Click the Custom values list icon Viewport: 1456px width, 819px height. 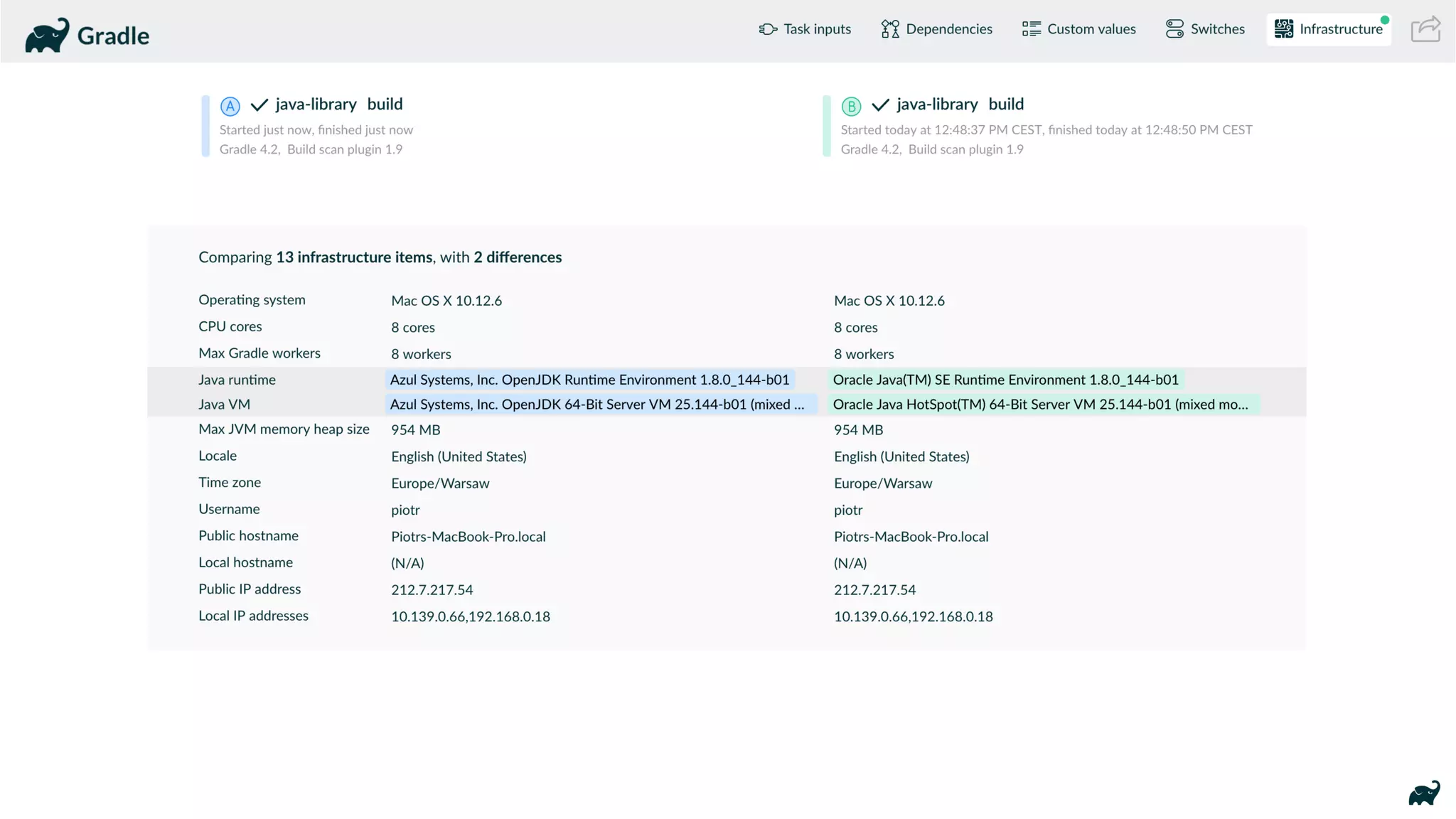tap(1031, 29)
